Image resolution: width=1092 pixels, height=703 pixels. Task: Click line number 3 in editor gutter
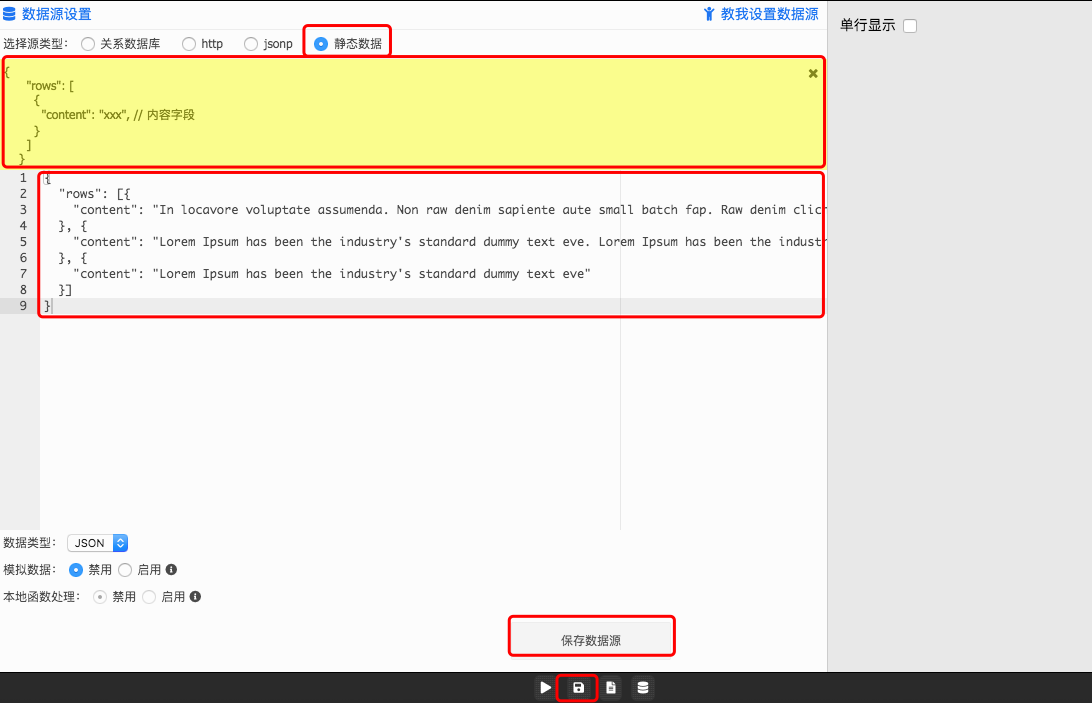[x=22, y=210]
